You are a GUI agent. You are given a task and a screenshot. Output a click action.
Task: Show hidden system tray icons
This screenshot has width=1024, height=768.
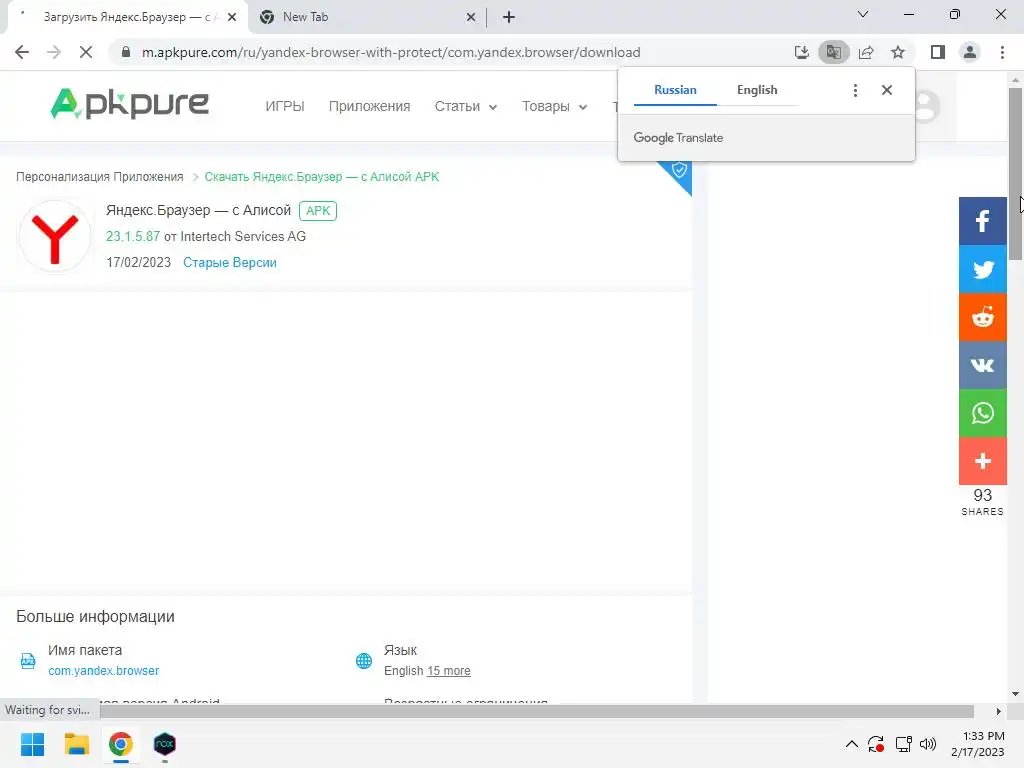pos(852,744)
